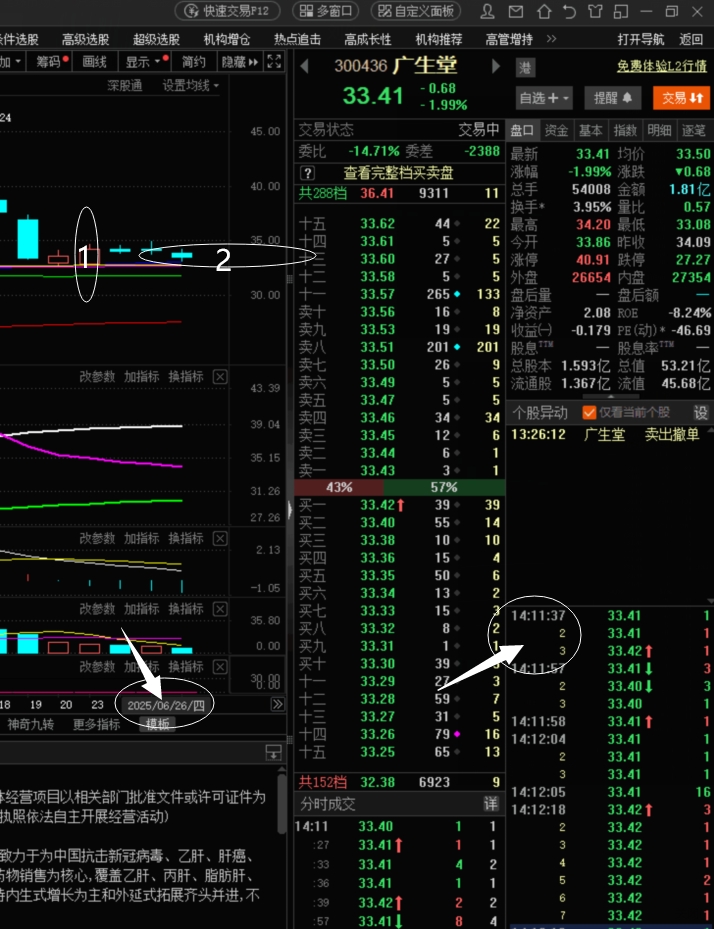Open 快速交易F12 quick trade

pyautogui.click(x=227, y=11)
